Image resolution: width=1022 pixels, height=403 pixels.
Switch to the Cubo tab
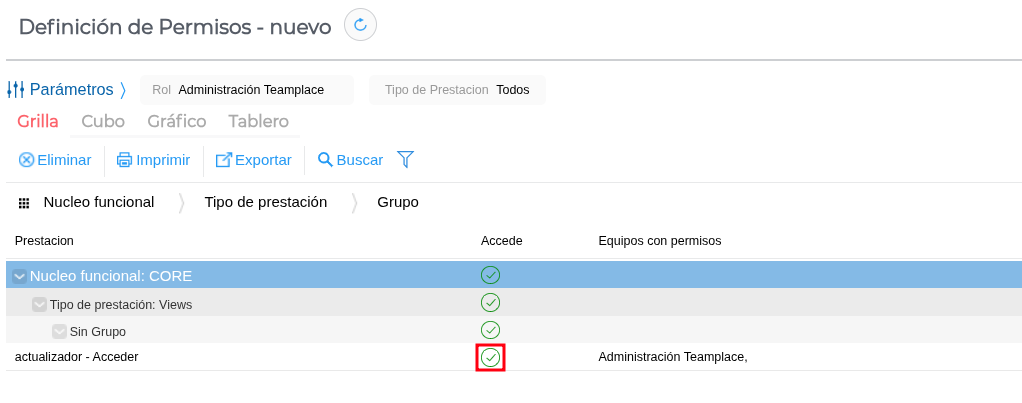click(x=103, y=122)
